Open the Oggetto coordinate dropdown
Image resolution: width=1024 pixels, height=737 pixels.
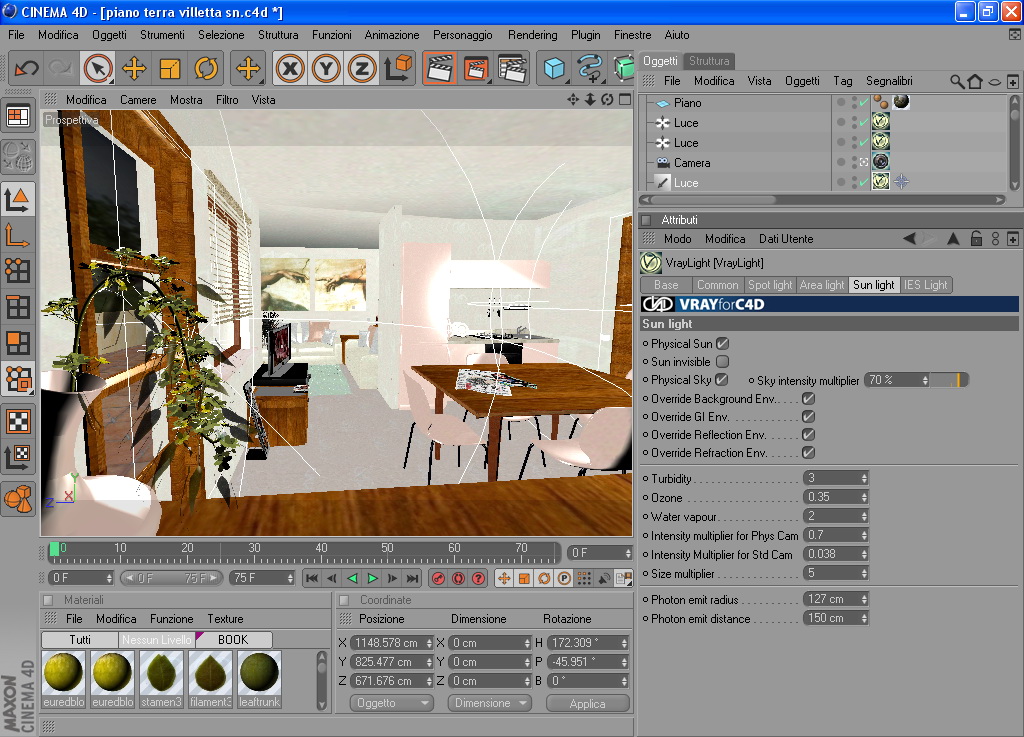pyautogui.click(x=392, y=703)
